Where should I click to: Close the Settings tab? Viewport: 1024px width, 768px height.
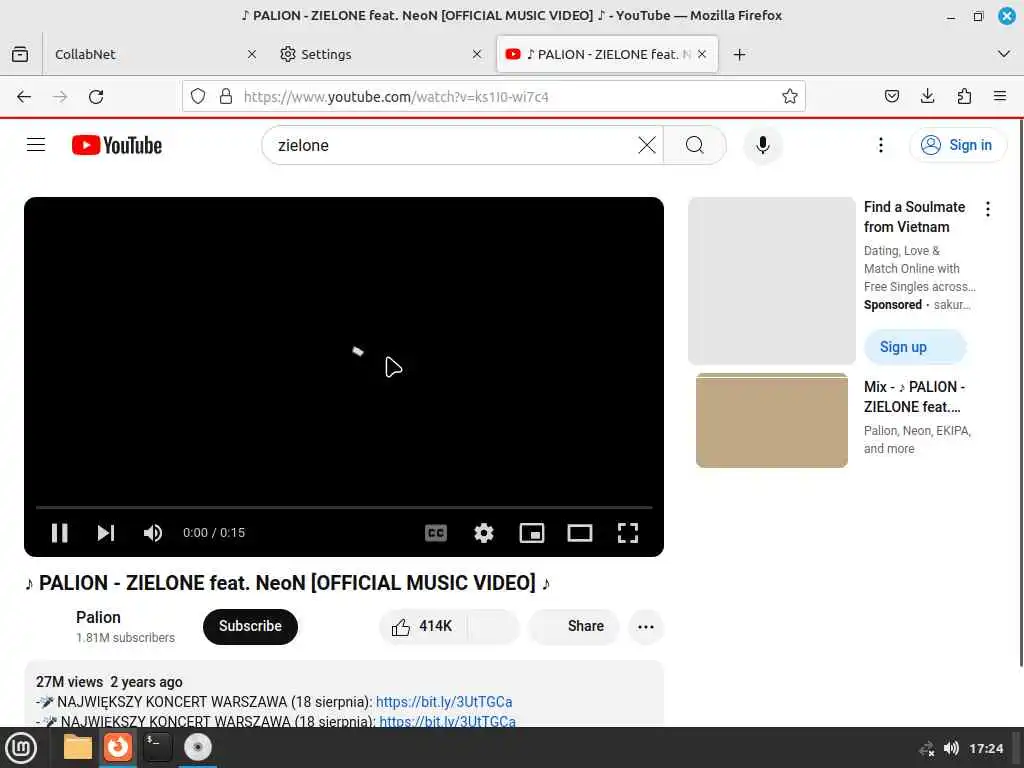click(x=477, y=54)
